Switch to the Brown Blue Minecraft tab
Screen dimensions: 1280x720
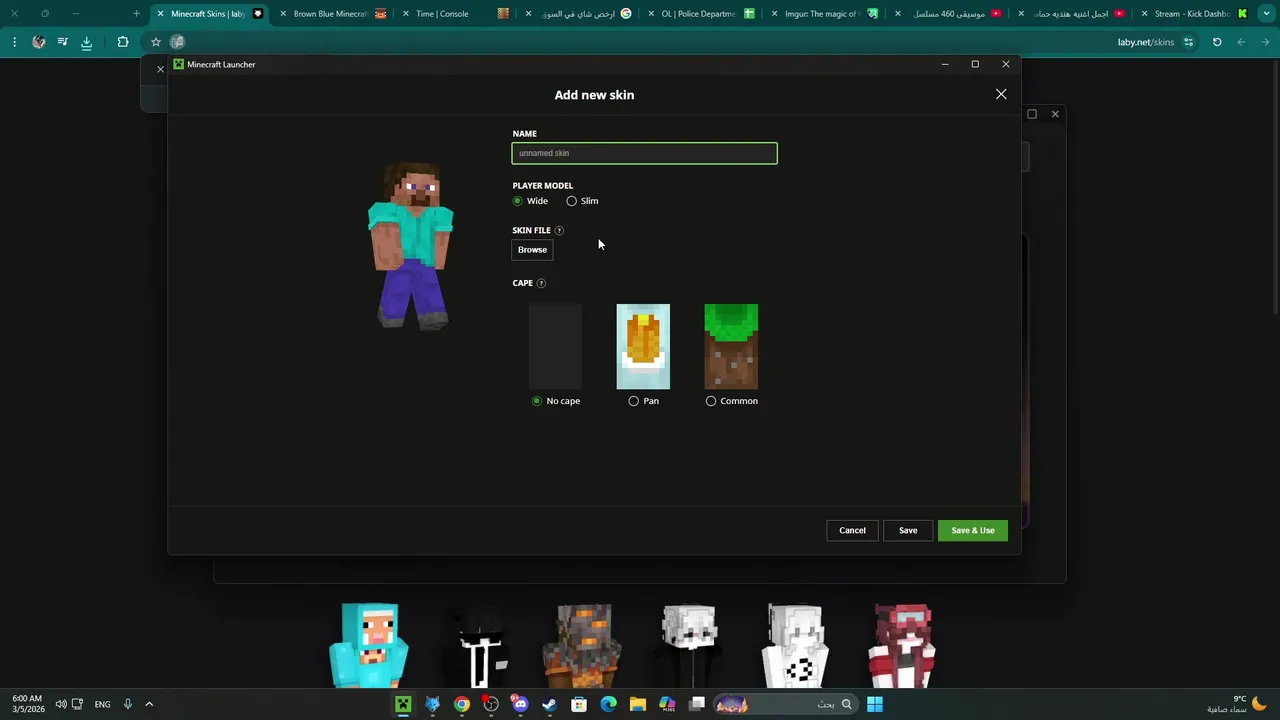pyautogui.click(x=332, y=14)
